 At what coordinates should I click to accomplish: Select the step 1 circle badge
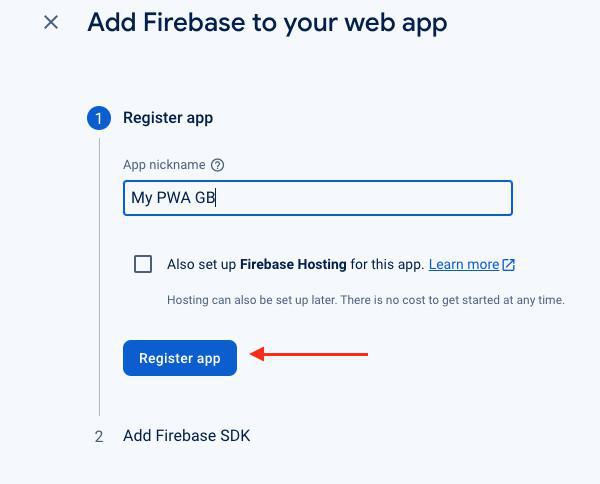[98, 118]
